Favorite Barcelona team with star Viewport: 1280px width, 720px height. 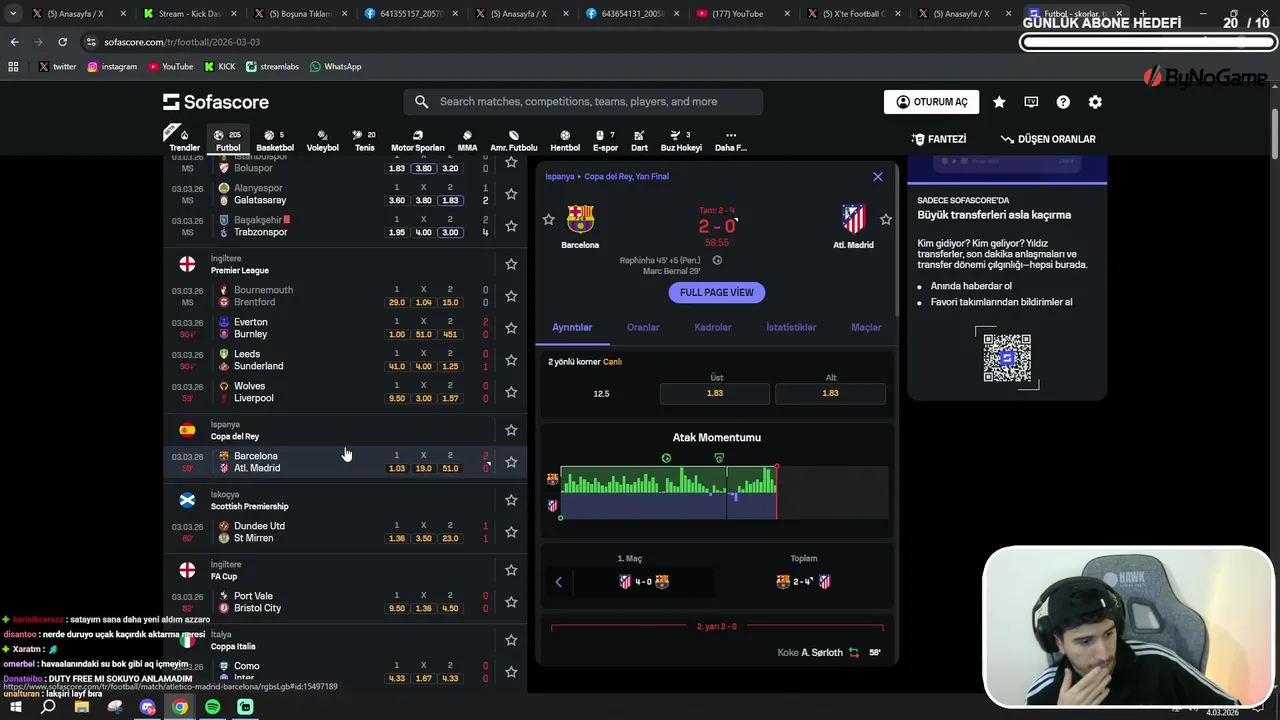(x=548, y=219)
